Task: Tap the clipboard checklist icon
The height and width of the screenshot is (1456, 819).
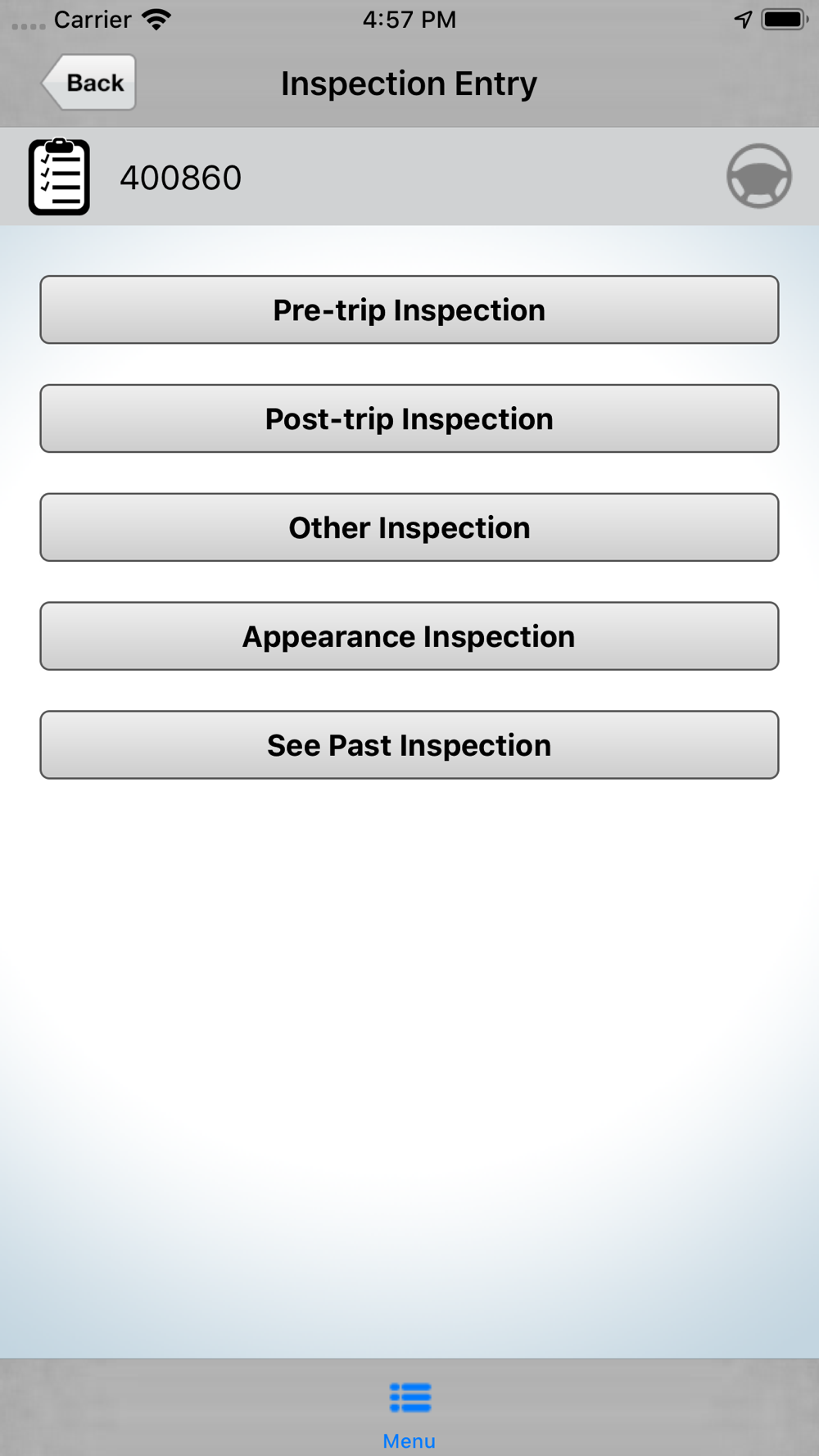Action: (x=59, y=177)
